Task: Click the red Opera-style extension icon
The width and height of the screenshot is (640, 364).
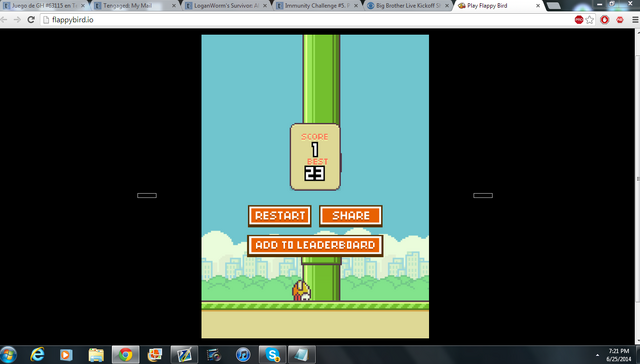Action: 605,20
